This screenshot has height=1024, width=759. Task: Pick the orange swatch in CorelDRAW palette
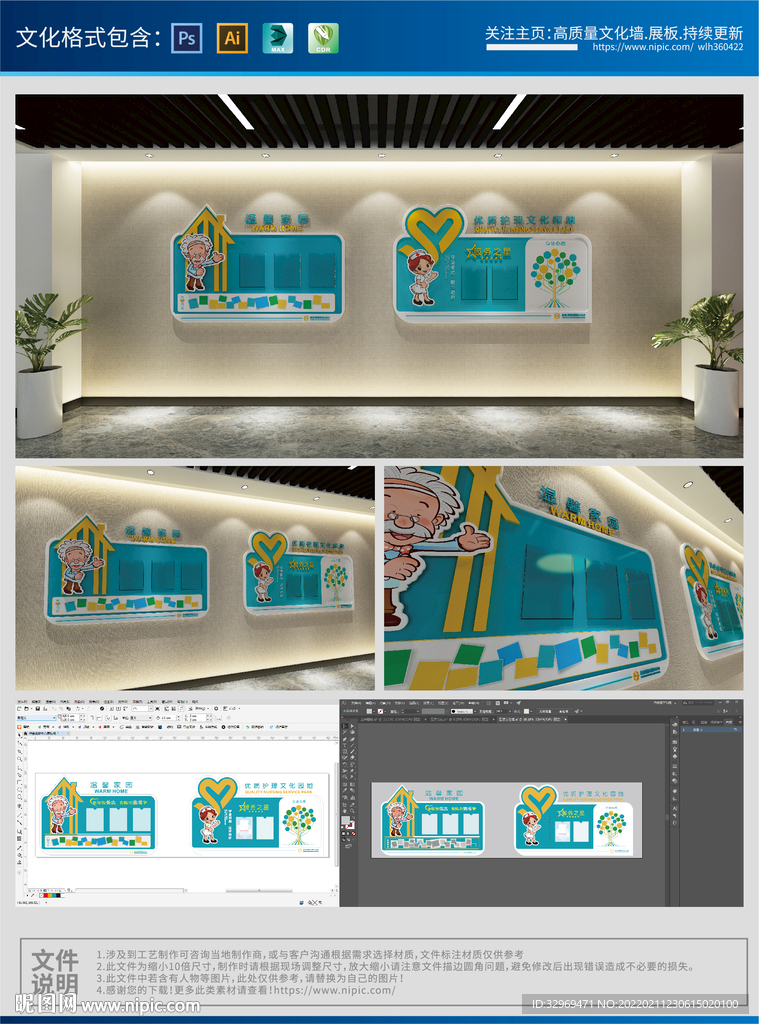[x=50, y=895]
